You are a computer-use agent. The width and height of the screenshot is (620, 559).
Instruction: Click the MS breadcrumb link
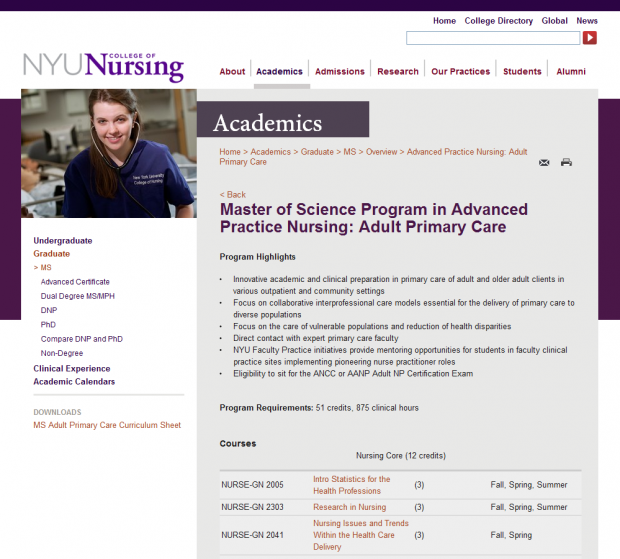(x=350, y=152)
